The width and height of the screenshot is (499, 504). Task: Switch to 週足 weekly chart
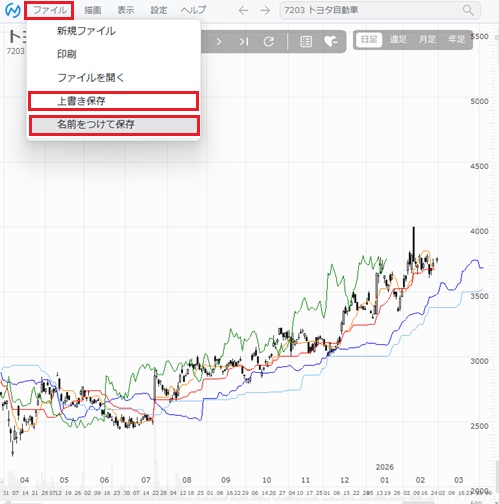(398, 40)
